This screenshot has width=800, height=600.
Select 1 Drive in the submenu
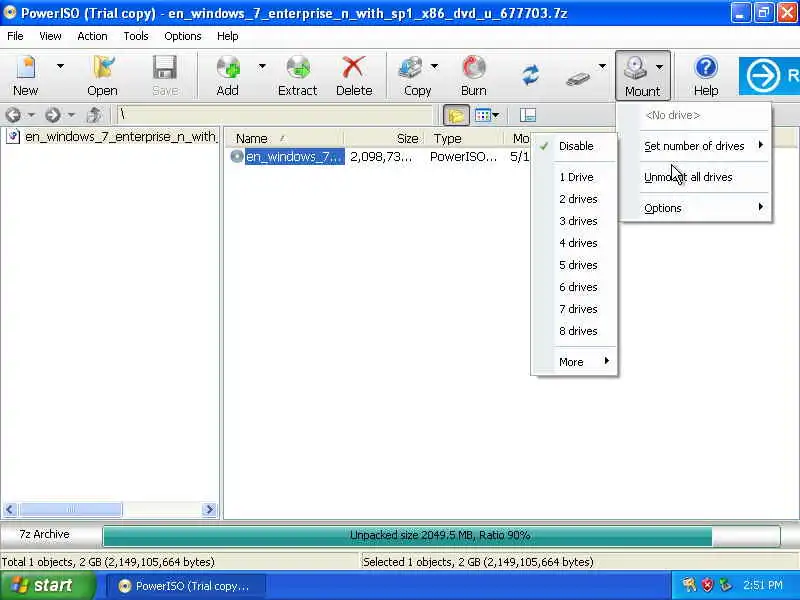click(x=574, y=177)
